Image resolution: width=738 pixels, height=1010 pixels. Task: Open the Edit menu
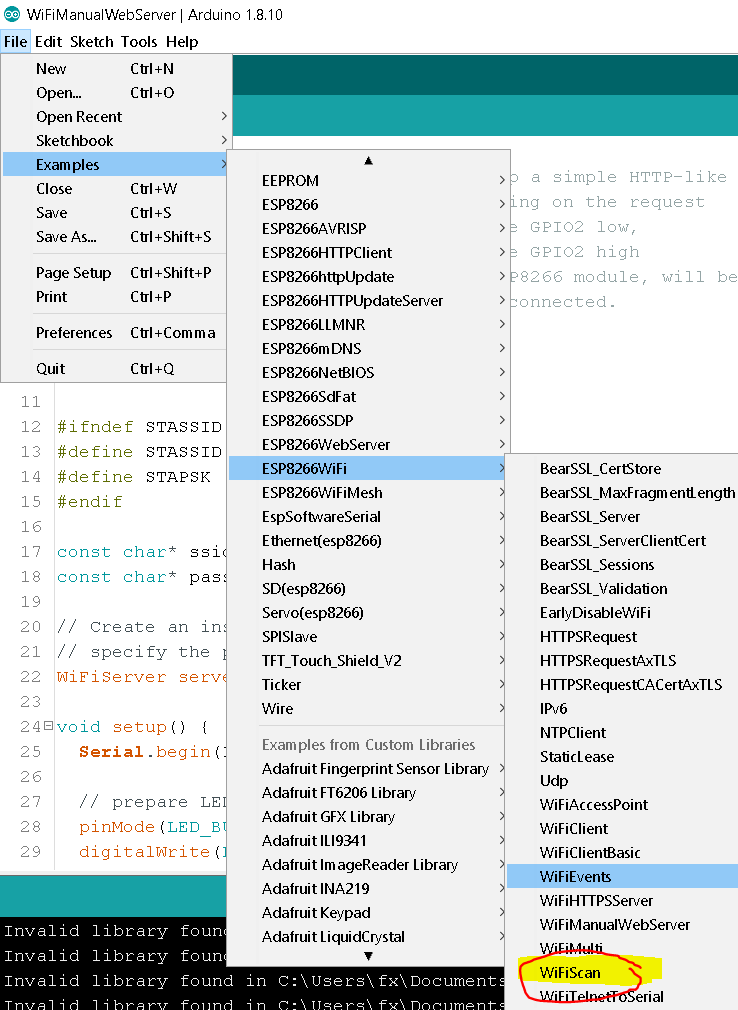48,42
